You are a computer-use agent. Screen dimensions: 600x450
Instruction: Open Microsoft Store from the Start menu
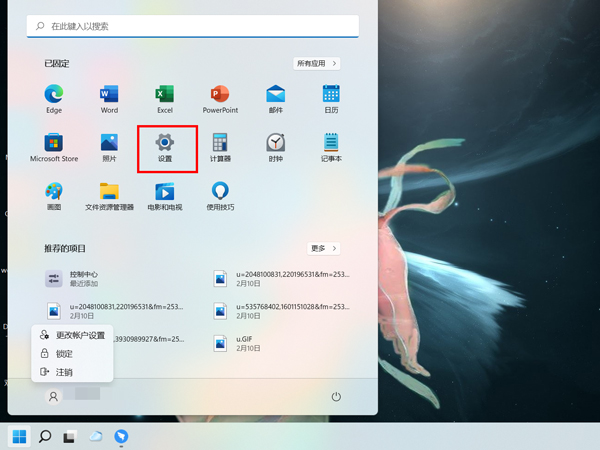pos(54,146)
